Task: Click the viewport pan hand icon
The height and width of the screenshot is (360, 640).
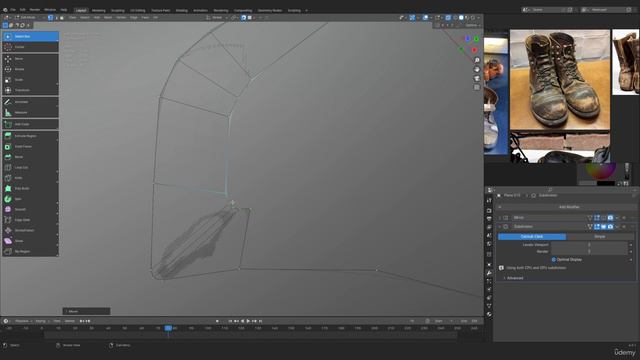Action: click(x=477, y=69)
